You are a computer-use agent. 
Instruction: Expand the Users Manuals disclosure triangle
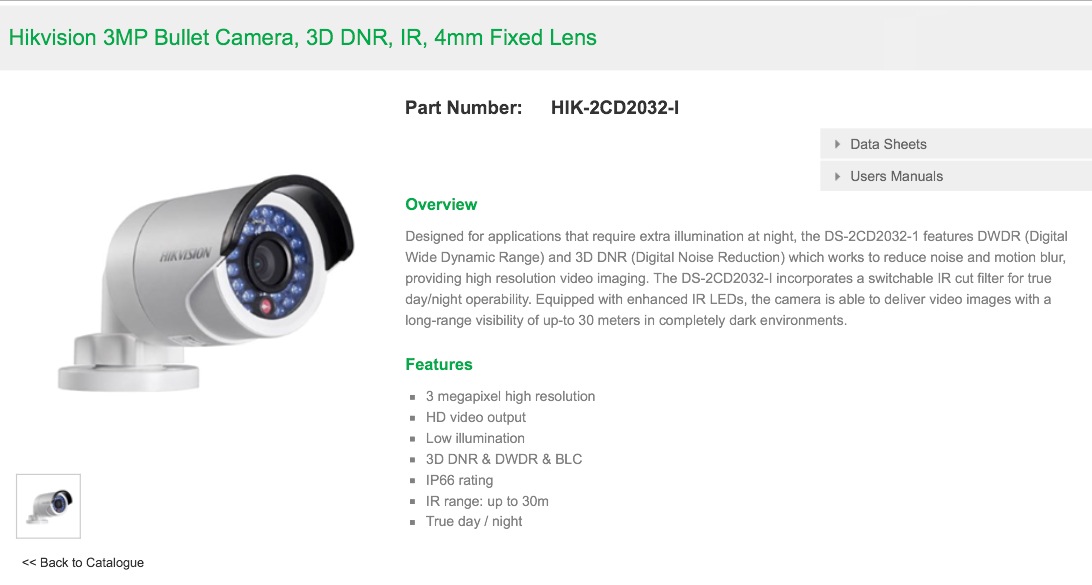point(837,176)
